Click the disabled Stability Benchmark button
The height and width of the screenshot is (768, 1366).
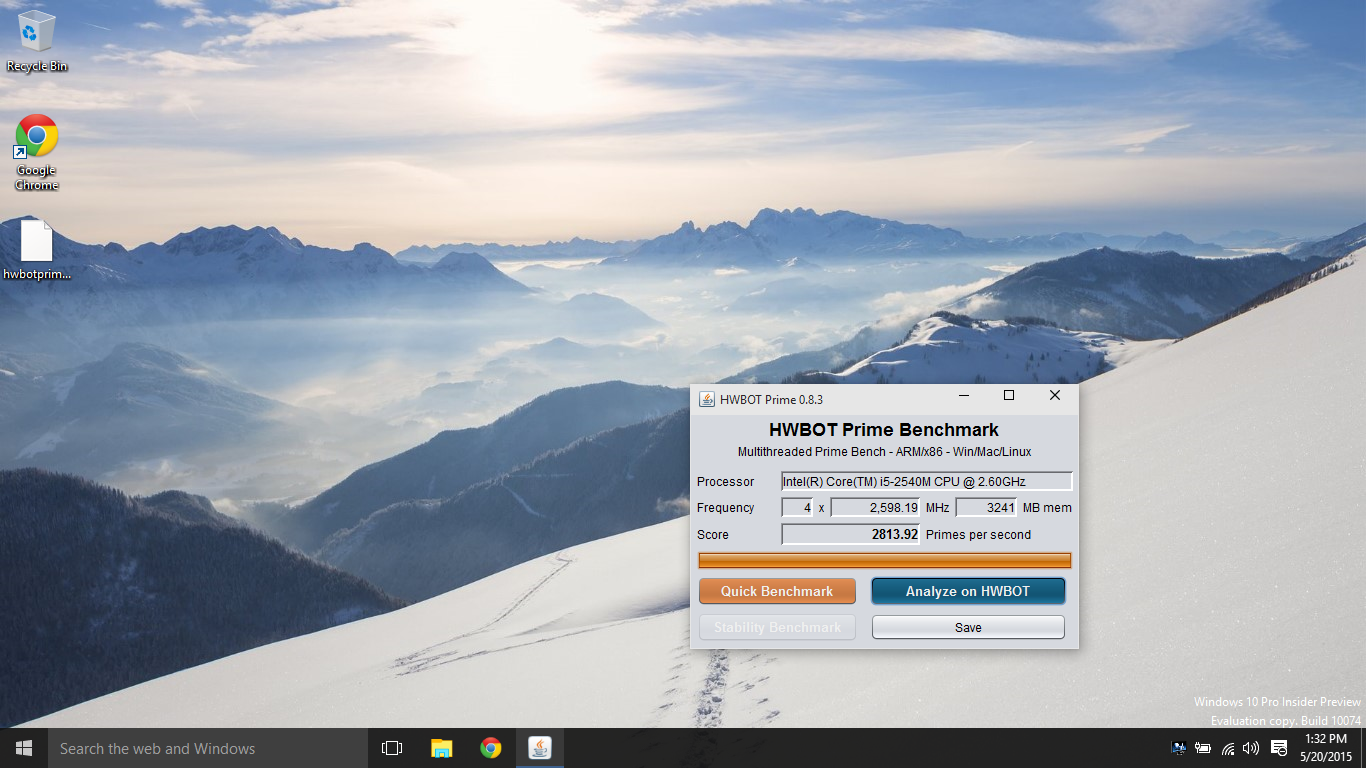pyautogui.click(x=777, y=627)
